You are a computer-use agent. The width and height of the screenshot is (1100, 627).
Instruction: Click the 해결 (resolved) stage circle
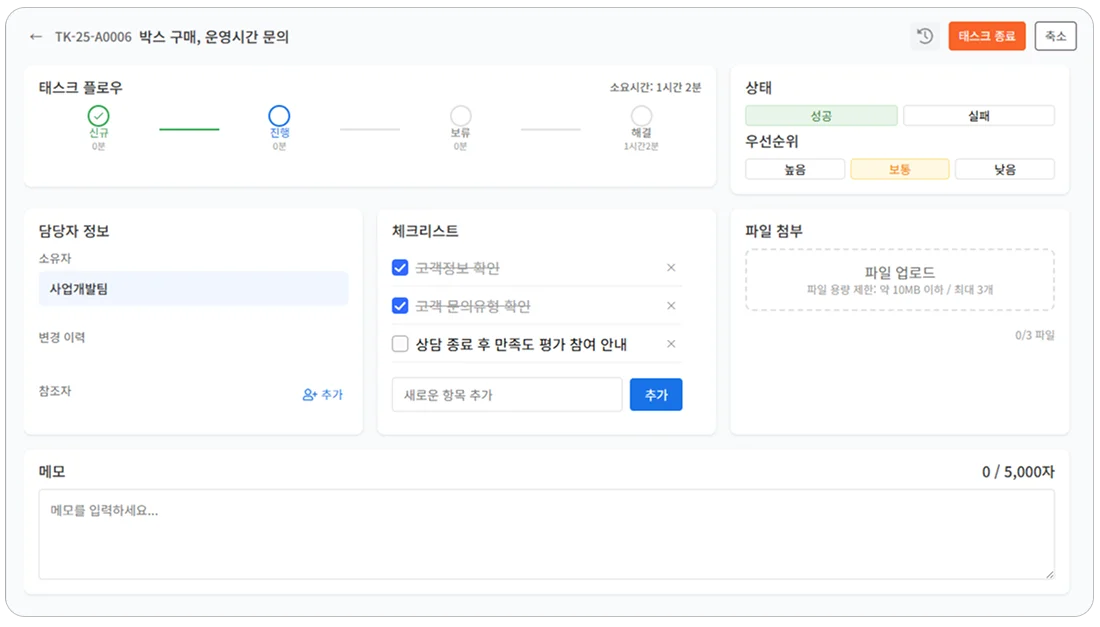tap(641, 116)
